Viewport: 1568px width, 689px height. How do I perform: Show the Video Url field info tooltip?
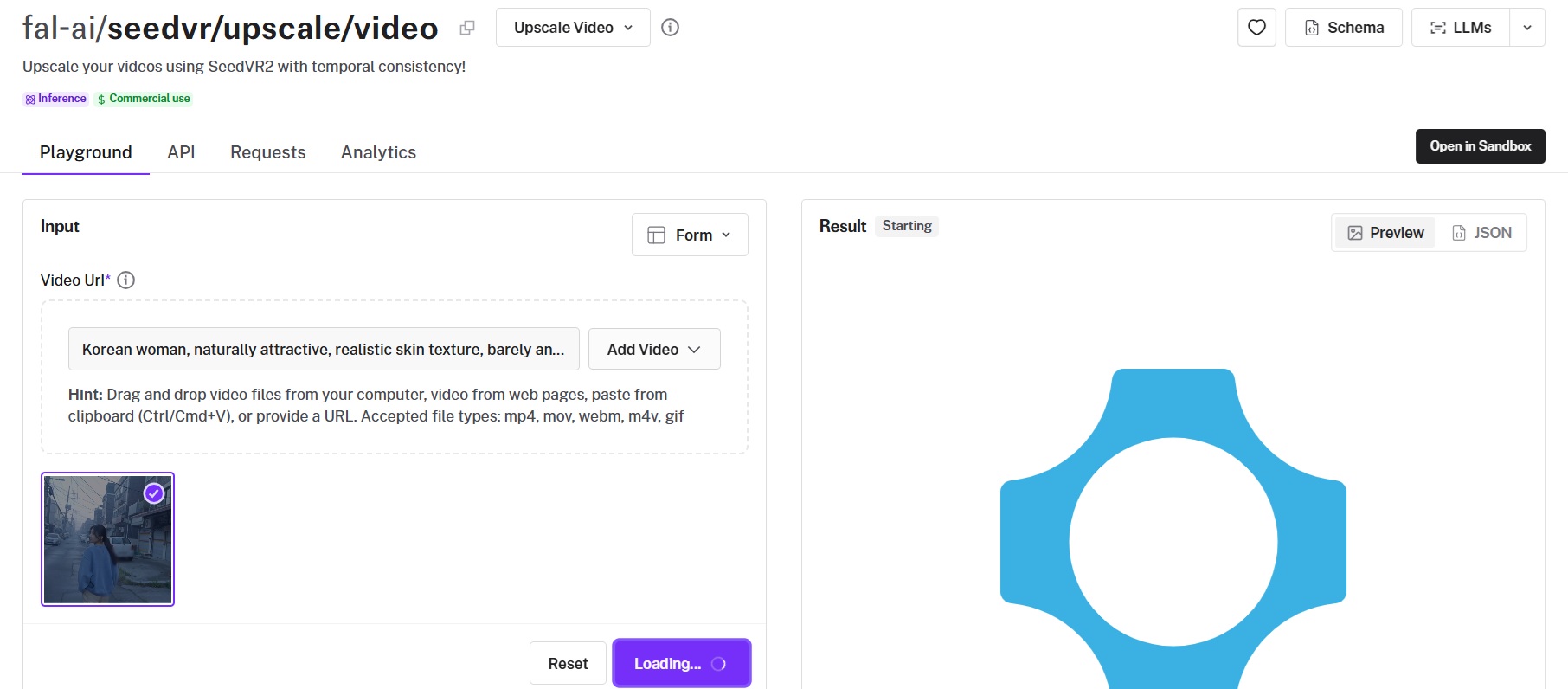(126, 280)
